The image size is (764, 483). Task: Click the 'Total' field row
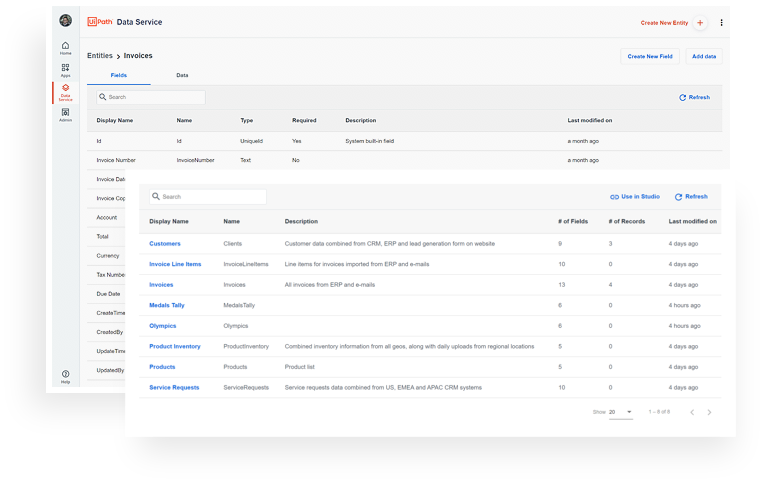click(x=102, y=237)
